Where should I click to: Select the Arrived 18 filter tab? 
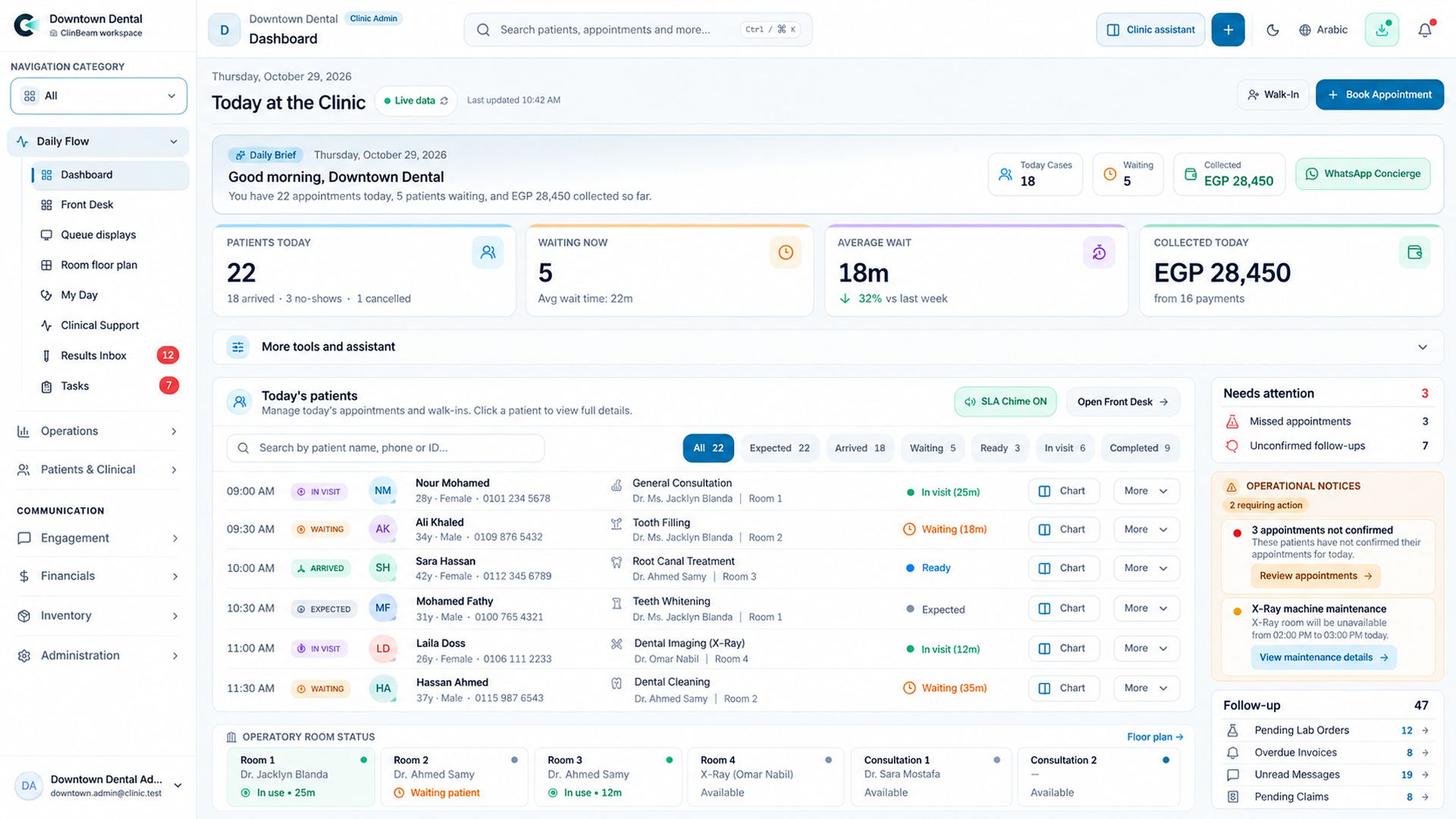pyautogui.click(x=860, y=448)
